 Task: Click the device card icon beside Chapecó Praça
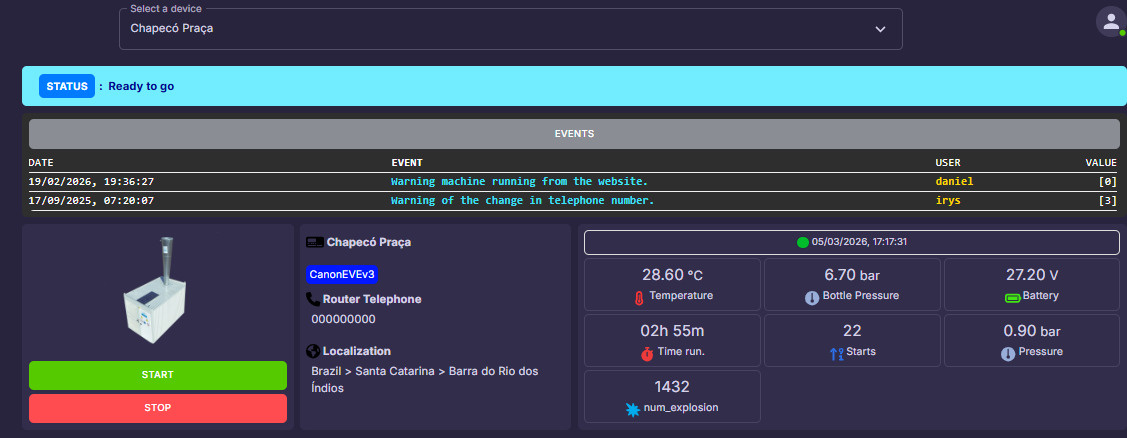click(314, 242)
